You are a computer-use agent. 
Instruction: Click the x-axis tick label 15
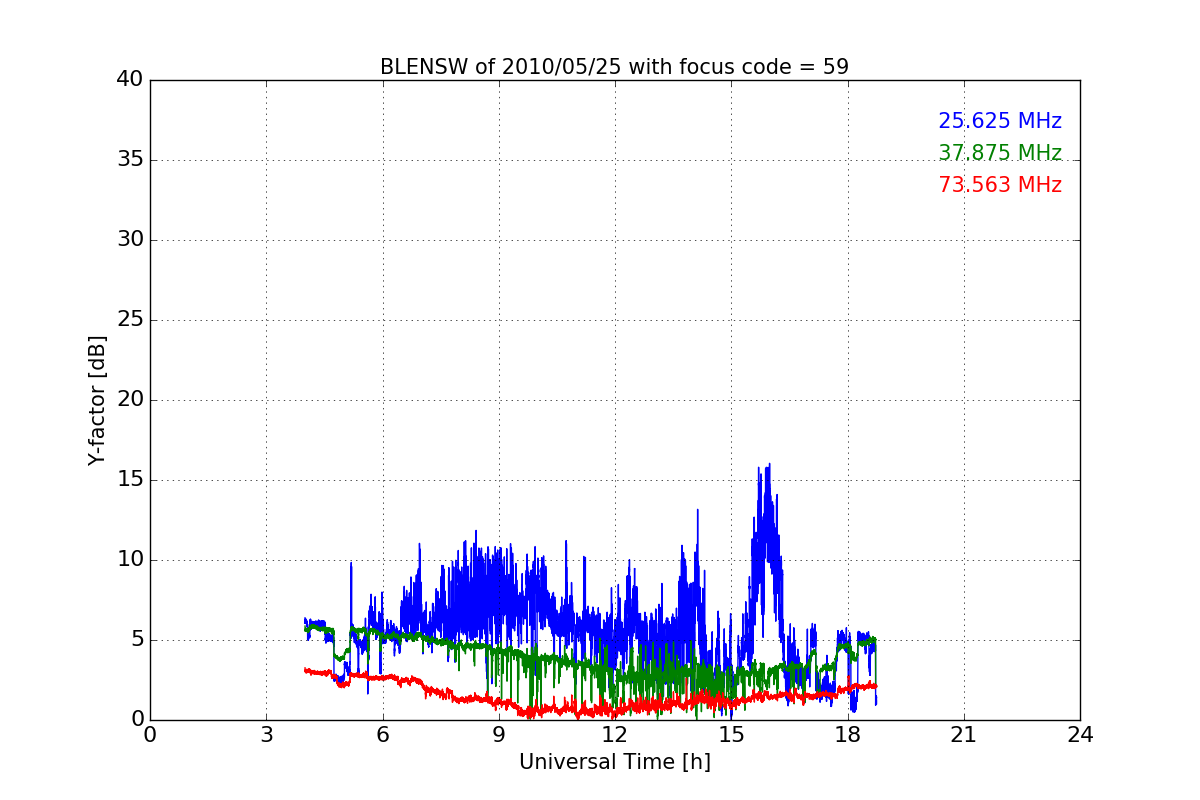pos(731,734)
